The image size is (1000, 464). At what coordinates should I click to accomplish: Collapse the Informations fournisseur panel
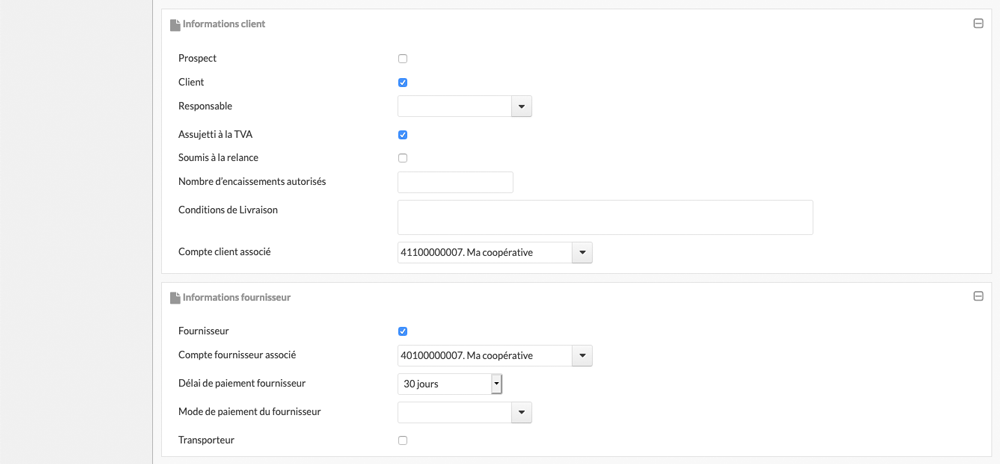click(978, 296)
